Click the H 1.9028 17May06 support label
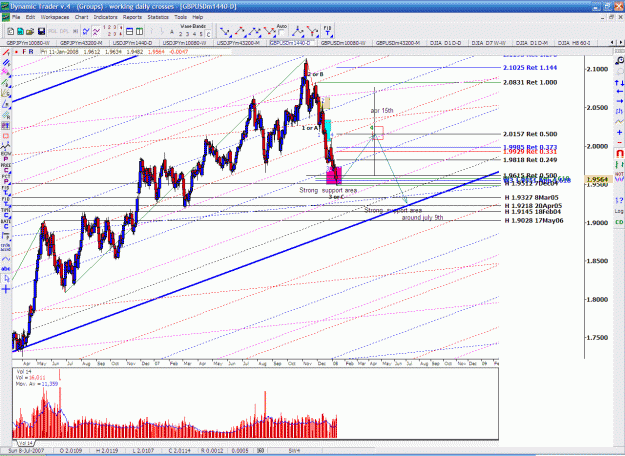Viewport: 625px width, 456px height. pos(534,220)
